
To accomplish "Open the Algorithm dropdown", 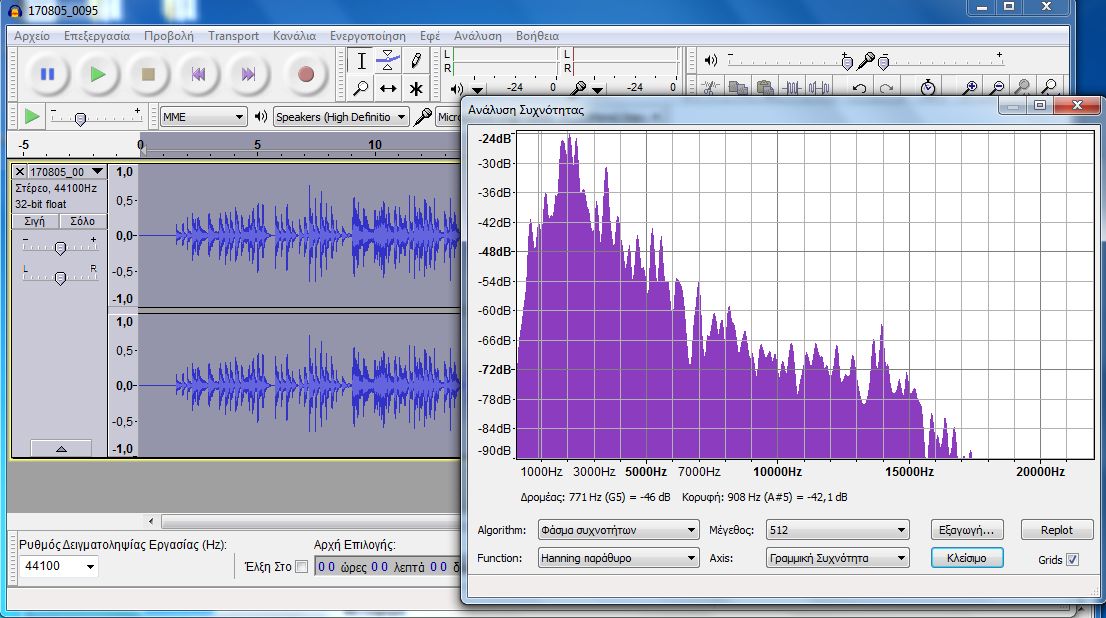I will point(617,530).
